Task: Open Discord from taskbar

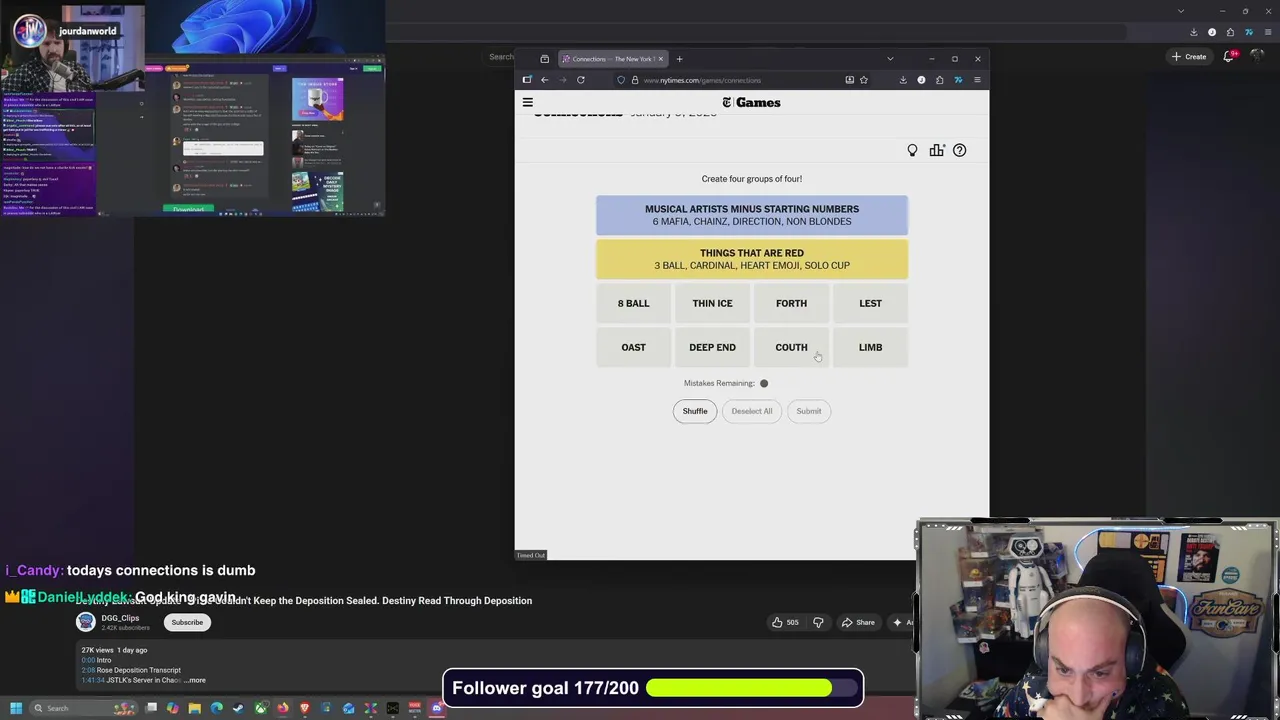Action: point(436,708)
